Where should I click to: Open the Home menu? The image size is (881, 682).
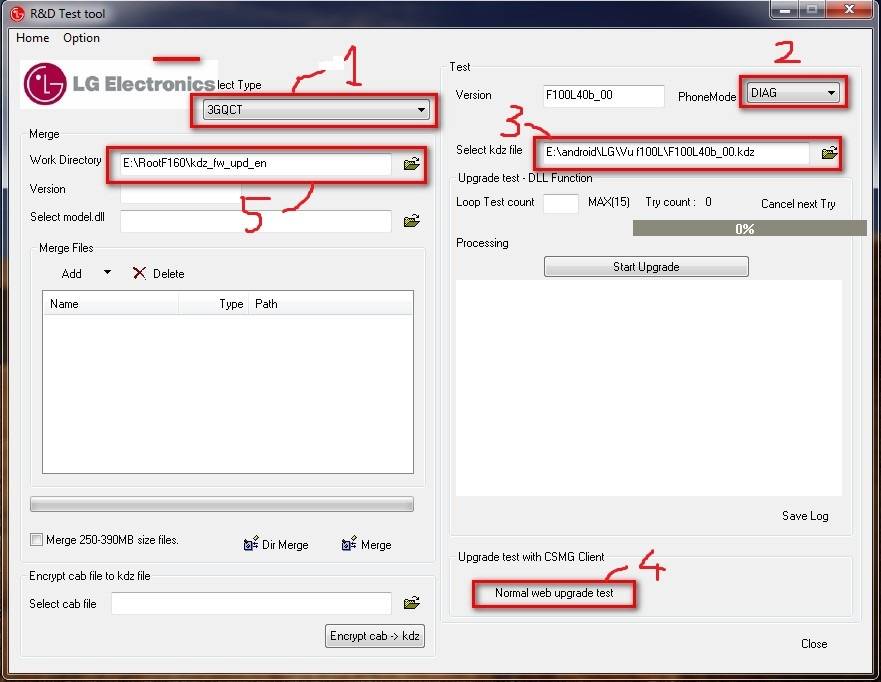point(33,38)
